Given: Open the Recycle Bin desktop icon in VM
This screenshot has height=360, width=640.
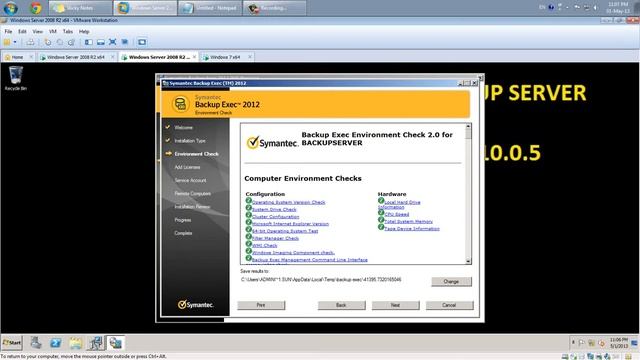Looking at the screenshot, I should (16, 78).
